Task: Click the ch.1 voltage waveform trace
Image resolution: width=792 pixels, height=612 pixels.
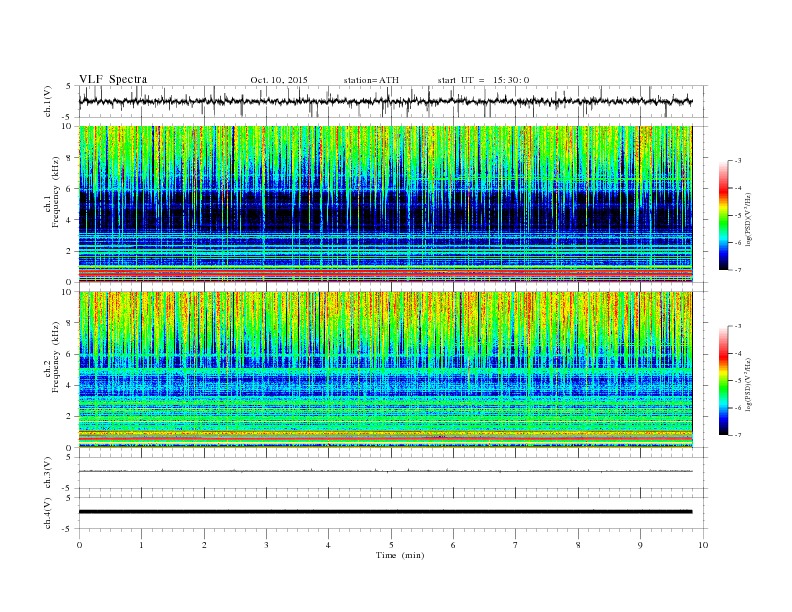Action: coord(385,101)
